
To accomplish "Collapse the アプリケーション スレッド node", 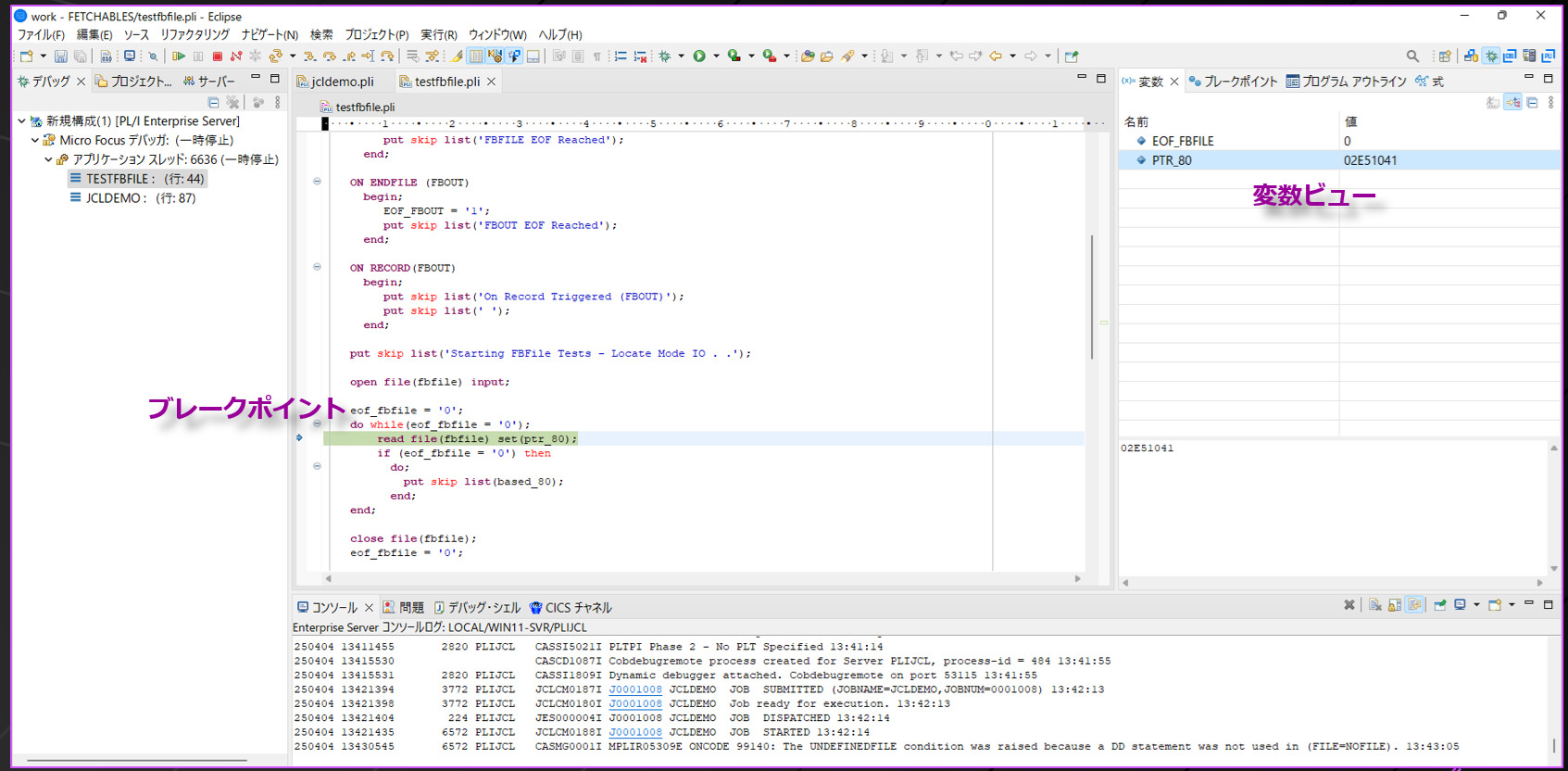I will (x=48, y=159).
